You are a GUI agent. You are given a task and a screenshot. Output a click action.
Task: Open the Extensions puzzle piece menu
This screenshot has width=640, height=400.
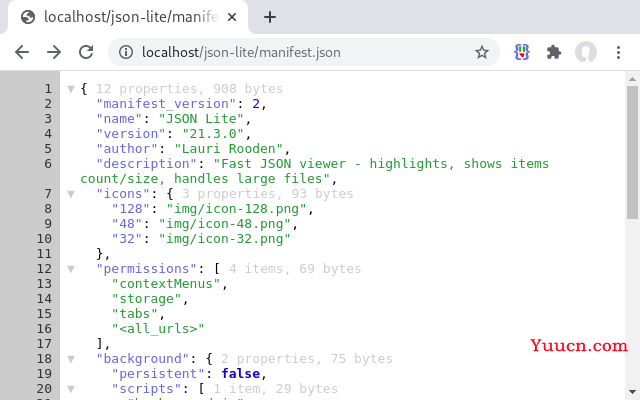[x=553, y=52]
